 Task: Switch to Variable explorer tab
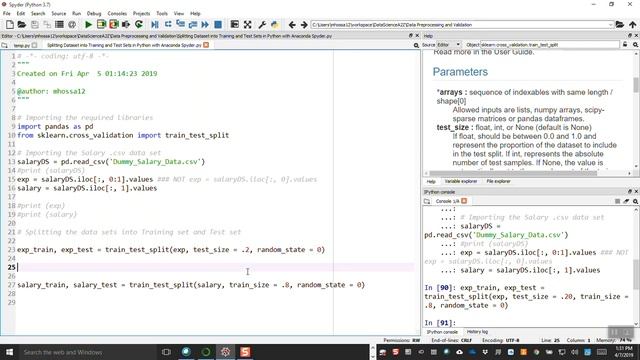click(461, 181)
